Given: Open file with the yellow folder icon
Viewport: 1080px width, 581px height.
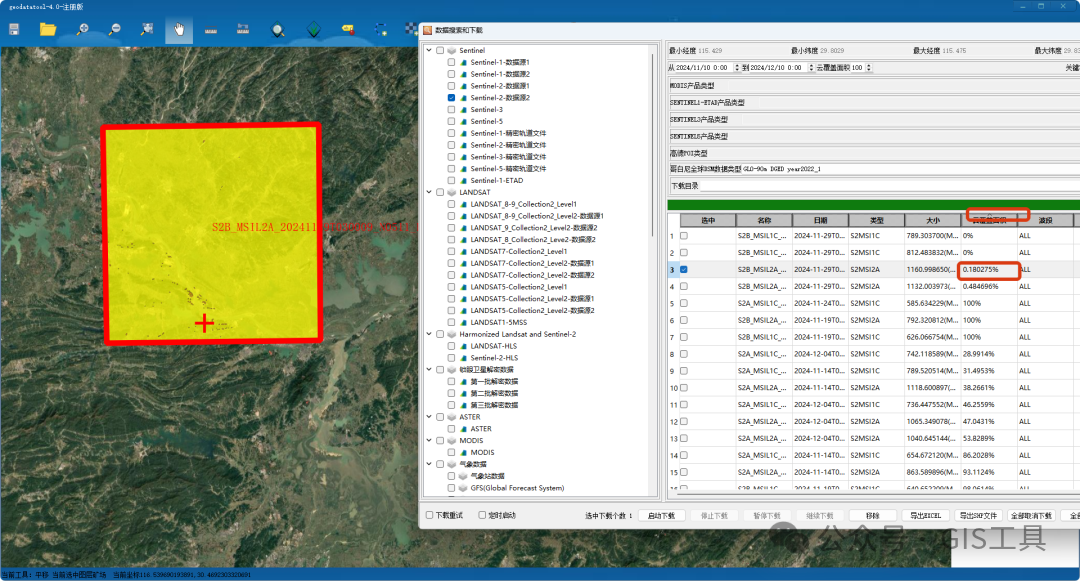Looking at the screenshot, I should click(x=48, y=29).
